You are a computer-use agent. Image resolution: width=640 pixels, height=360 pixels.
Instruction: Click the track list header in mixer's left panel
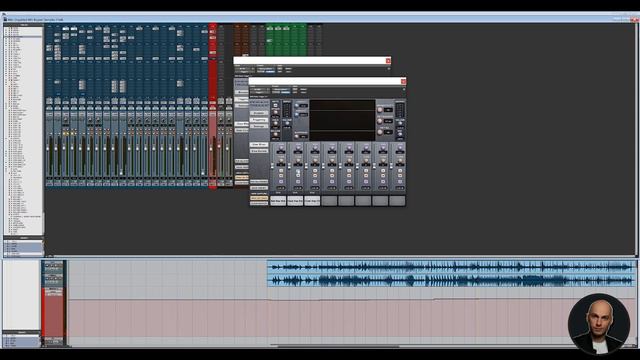[x=23, y=25]
